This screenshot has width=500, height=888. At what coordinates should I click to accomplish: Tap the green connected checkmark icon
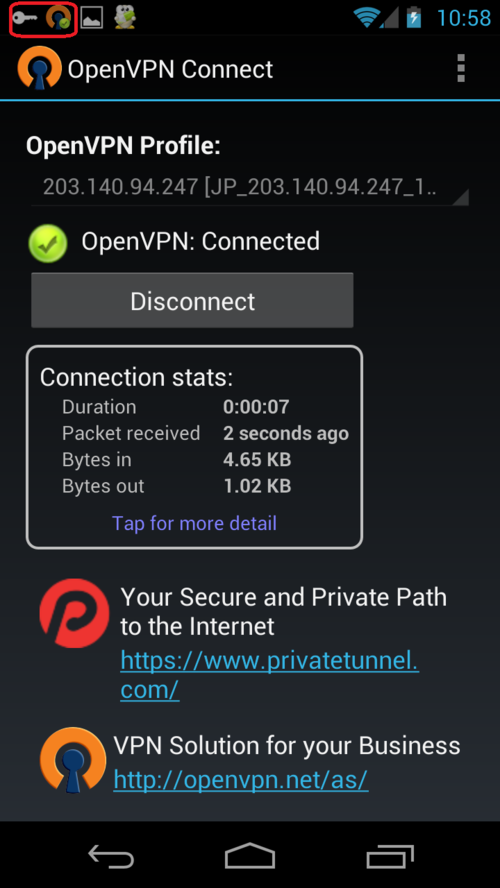[48, 243]
